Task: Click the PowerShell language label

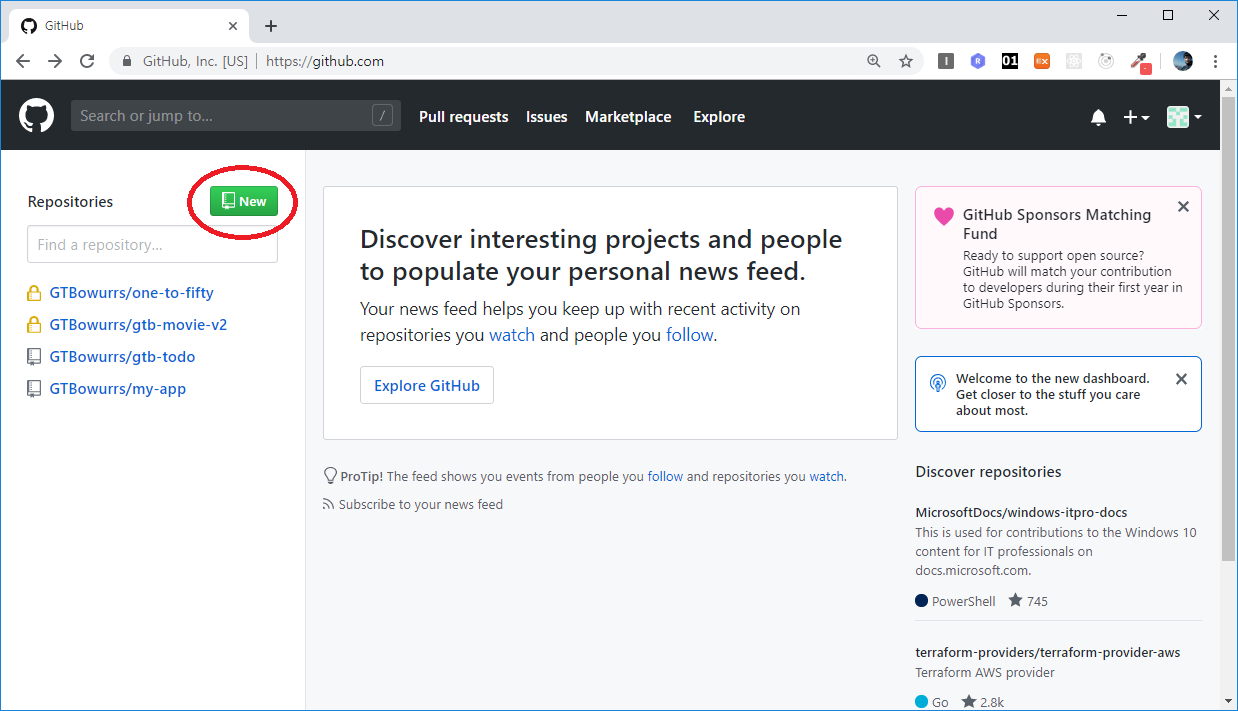Action: [964, 601]
